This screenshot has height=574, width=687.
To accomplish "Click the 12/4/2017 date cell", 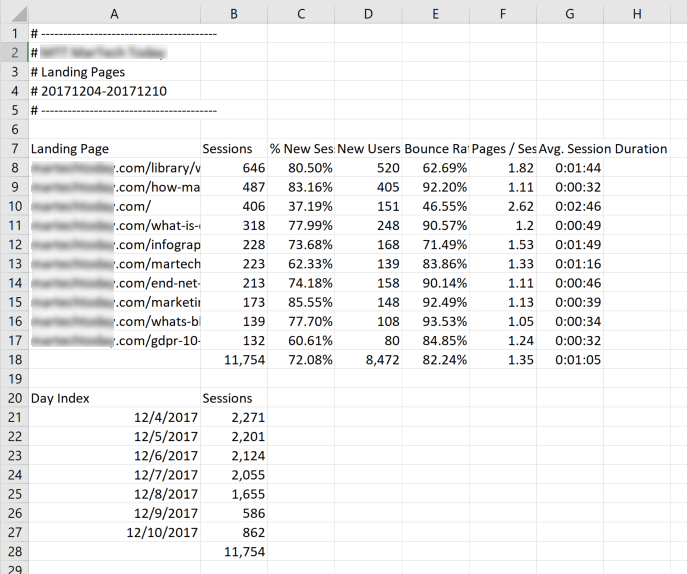I will 165,417.
